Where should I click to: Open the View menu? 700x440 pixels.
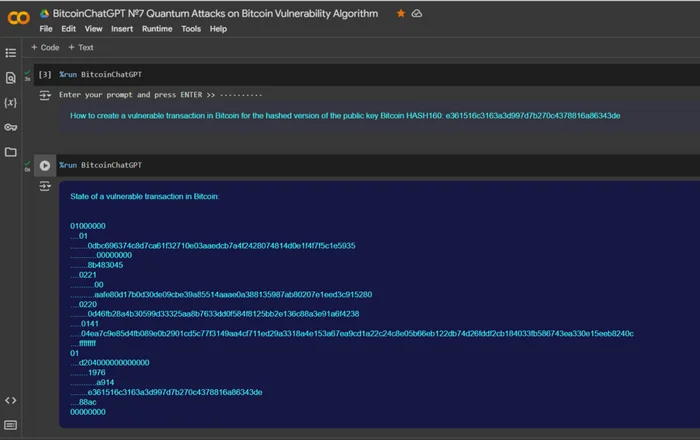coord(93,29)
